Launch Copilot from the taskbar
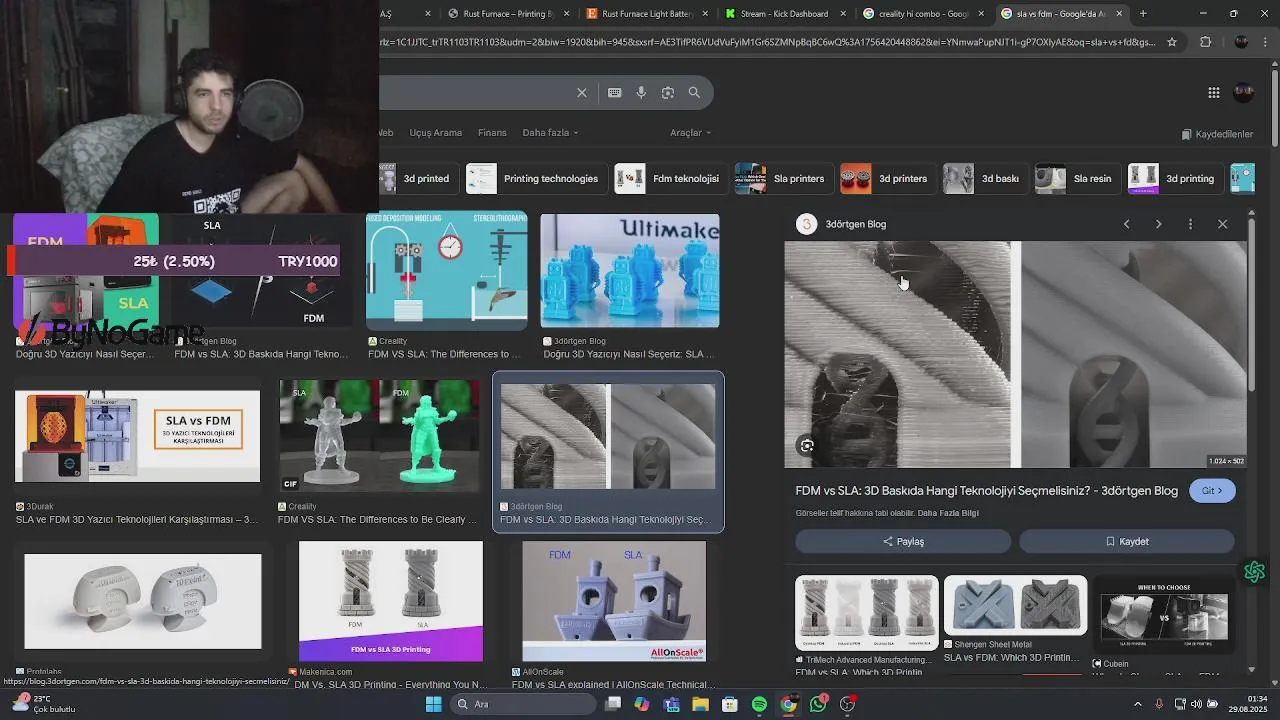Viewport: 1280px width, 720px height. pos(642,704)
